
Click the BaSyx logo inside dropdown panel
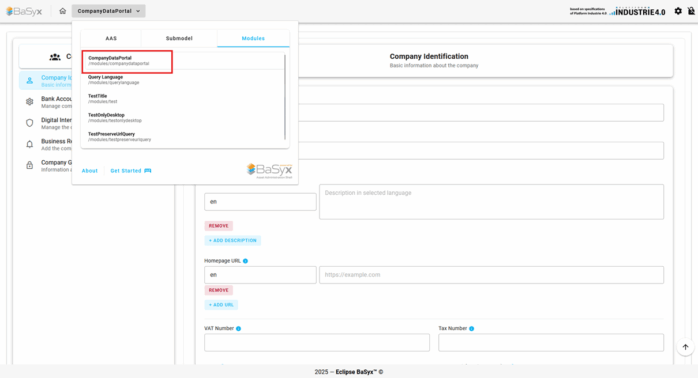269,171
